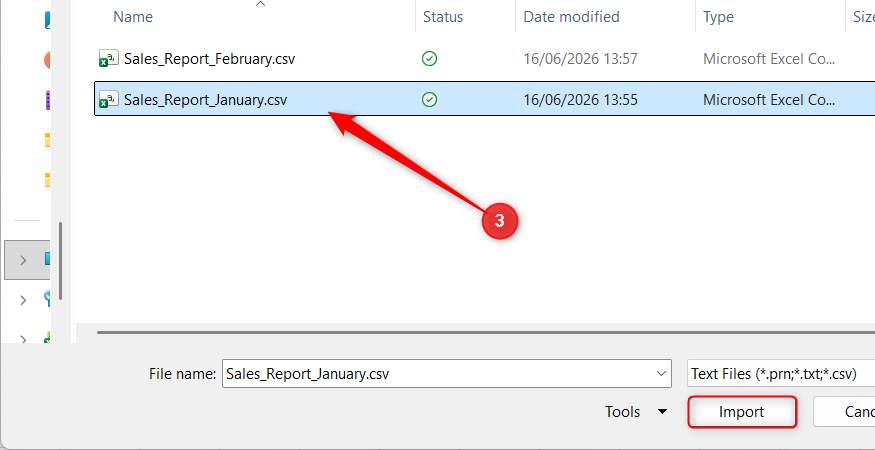Sort files by the Name column header
Image resolution: width=875 pixels, height=450 pixels.
pos(133,17)
